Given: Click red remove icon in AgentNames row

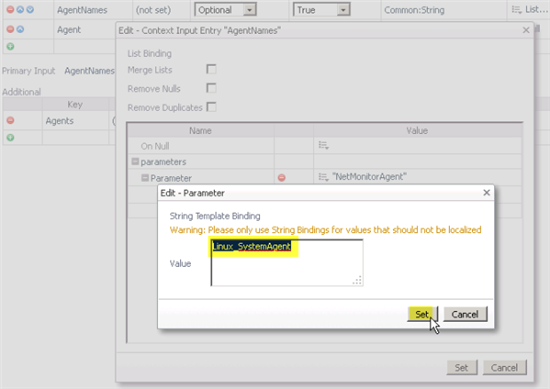Looking at the screenshot, I should click(x=10, y=9).
